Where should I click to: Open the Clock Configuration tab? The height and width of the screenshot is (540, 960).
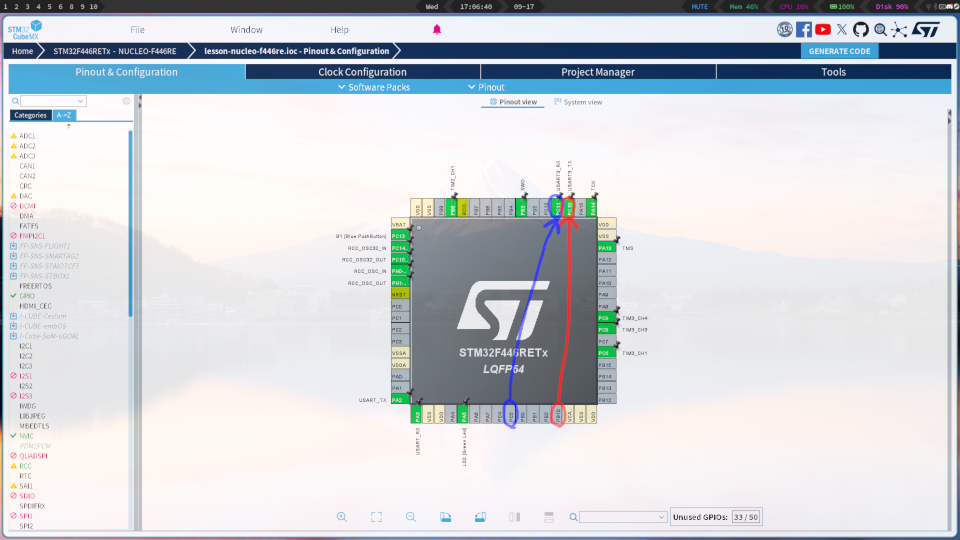tap(362, 72)
